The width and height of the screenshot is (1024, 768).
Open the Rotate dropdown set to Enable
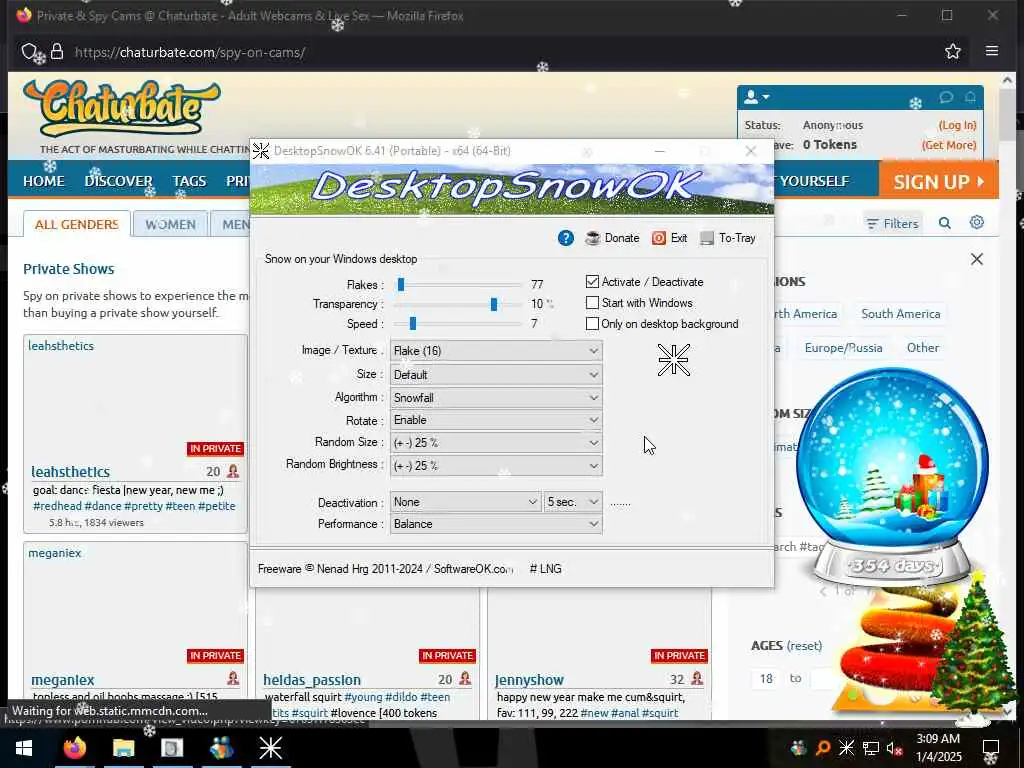pyautogui.click(x=496, y=420)
